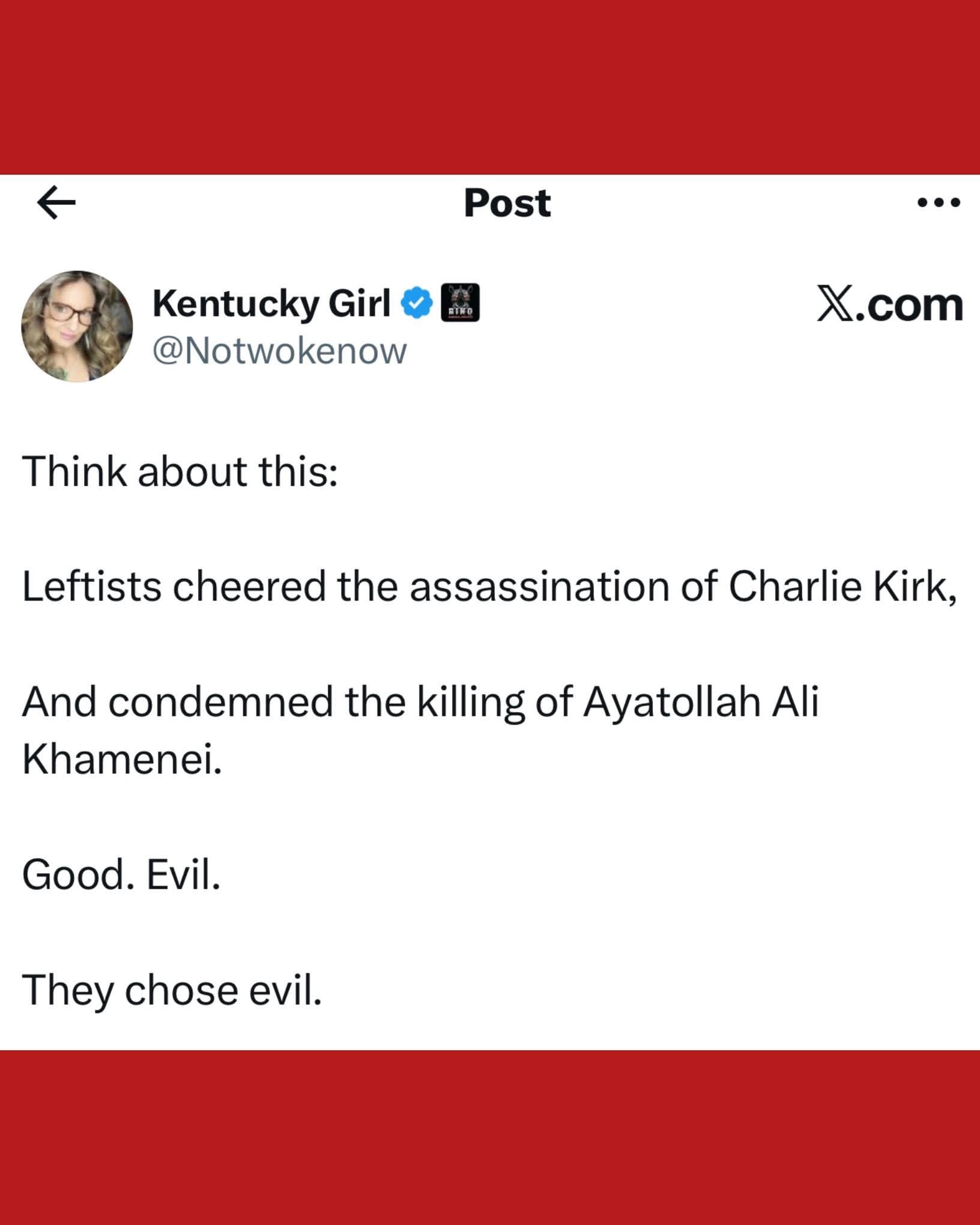Click the "Good. Evil." line
This screenshot has height=1225, width=980.
[121, 875]
